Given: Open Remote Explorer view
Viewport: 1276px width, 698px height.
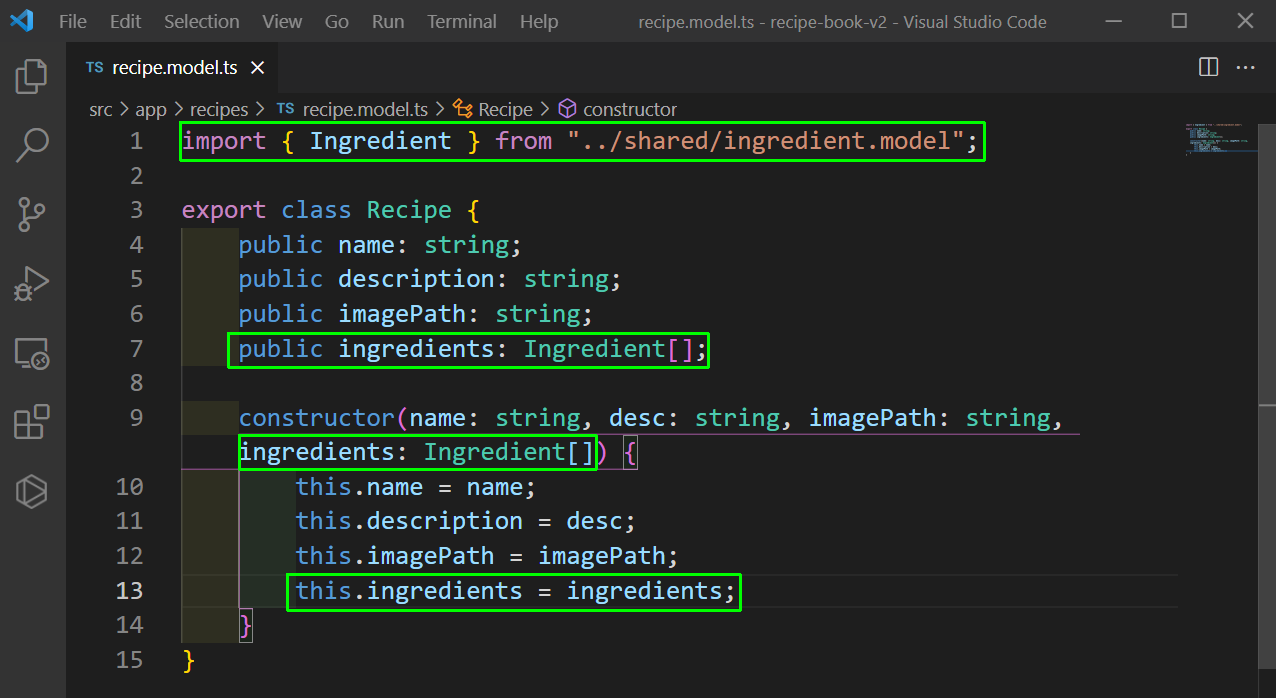Looking at the screenshot, I should tap(32, 353).
